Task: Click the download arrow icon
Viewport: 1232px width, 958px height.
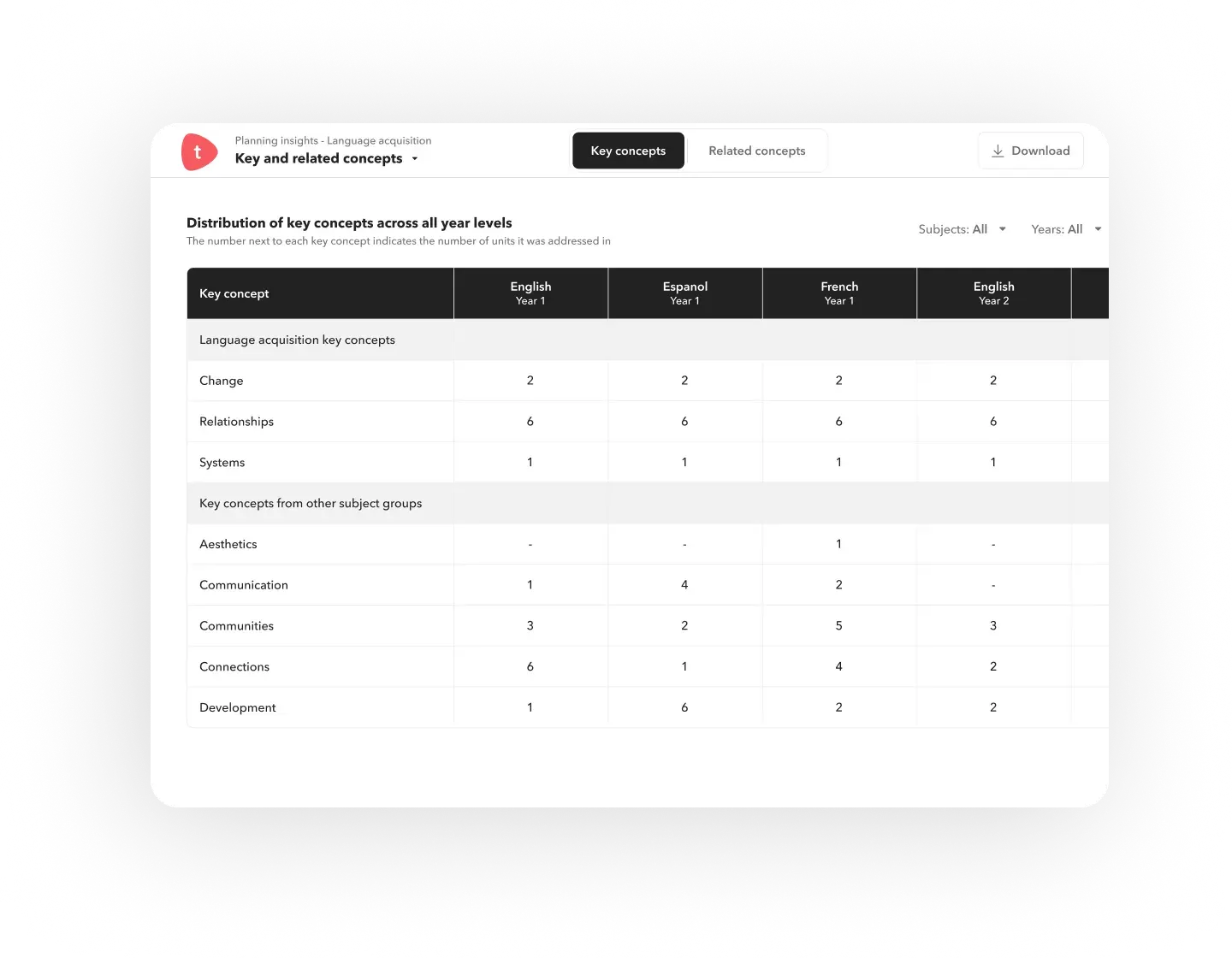Action: [998, 150]
